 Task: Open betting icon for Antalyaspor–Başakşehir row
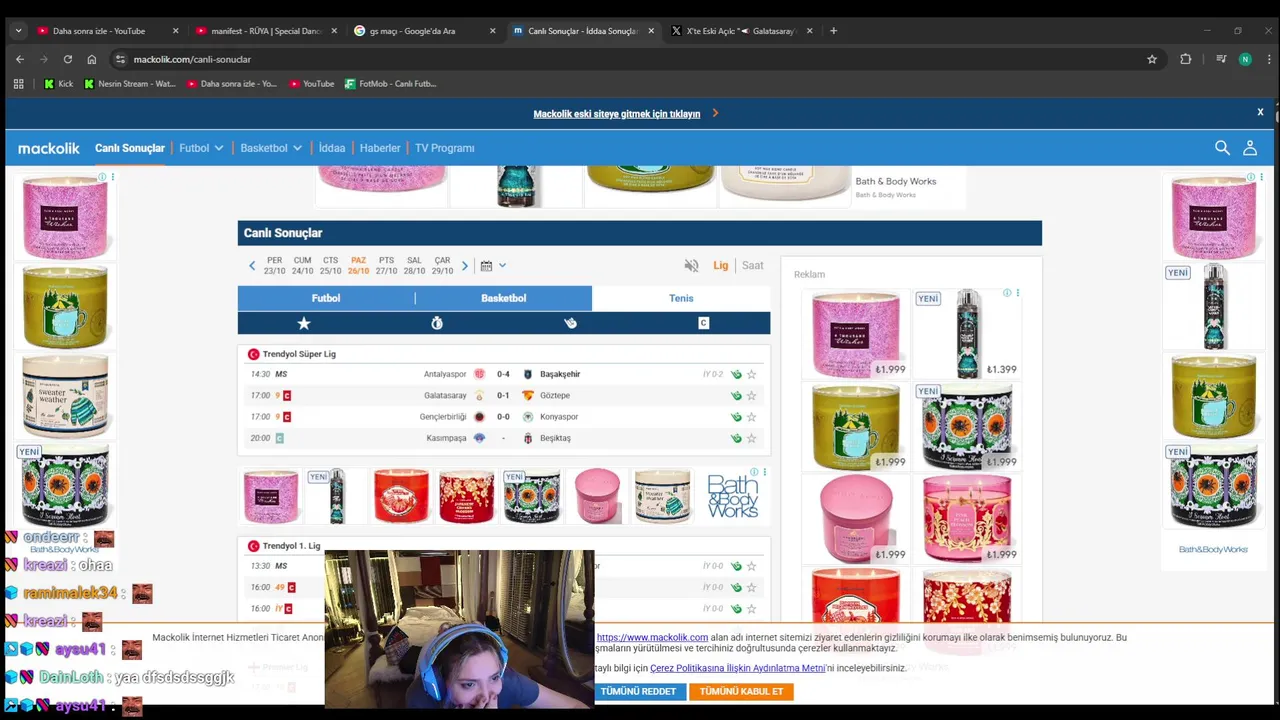pos(736,374)
